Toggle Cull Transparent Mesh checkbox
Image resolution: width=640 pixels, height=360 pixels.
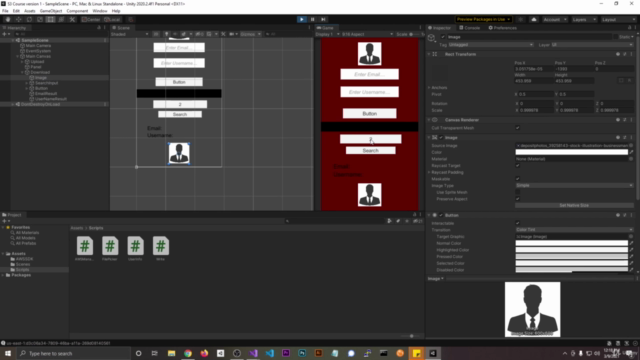(518, 128)
